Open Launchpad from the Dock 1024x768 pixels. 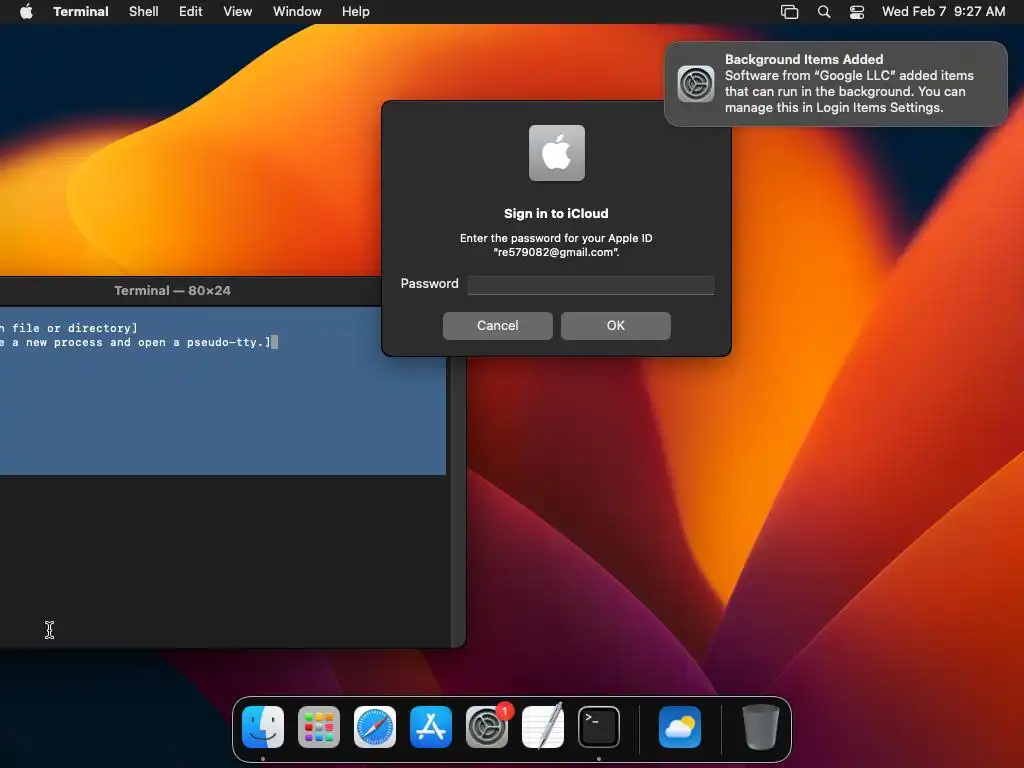coord(319,727)
